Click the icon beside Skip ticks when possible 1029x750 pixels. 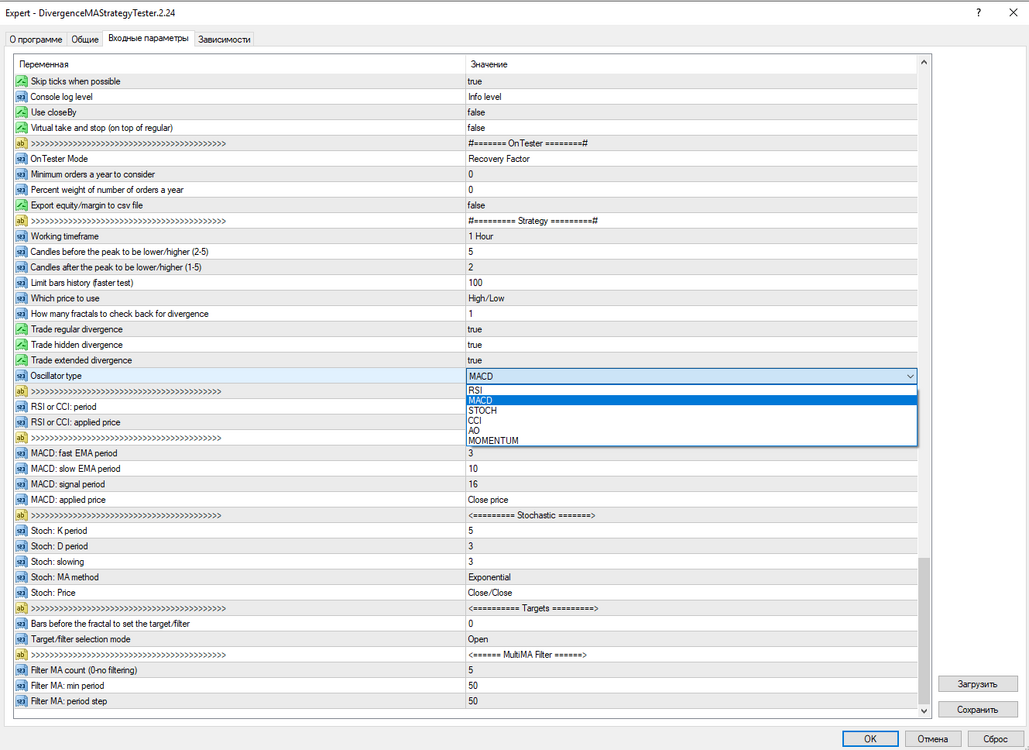[x=22, y=81]
